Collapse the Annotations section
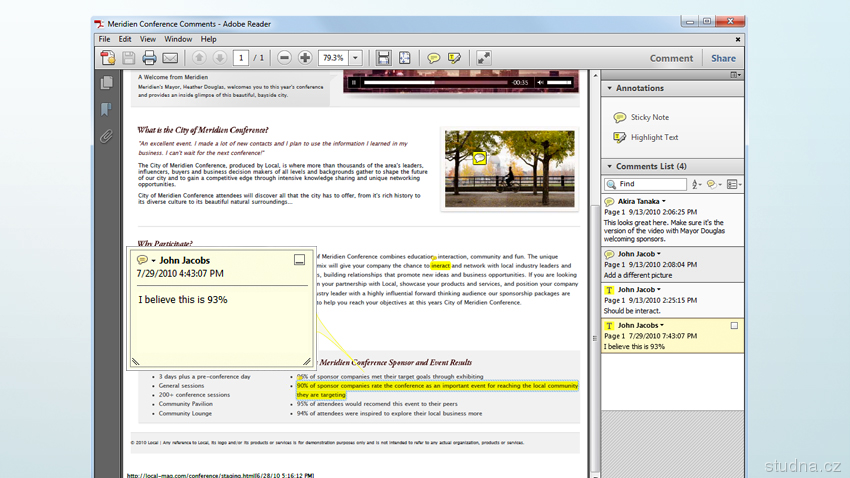This screenshot has height=478, width=850. (x=609, y=88)
